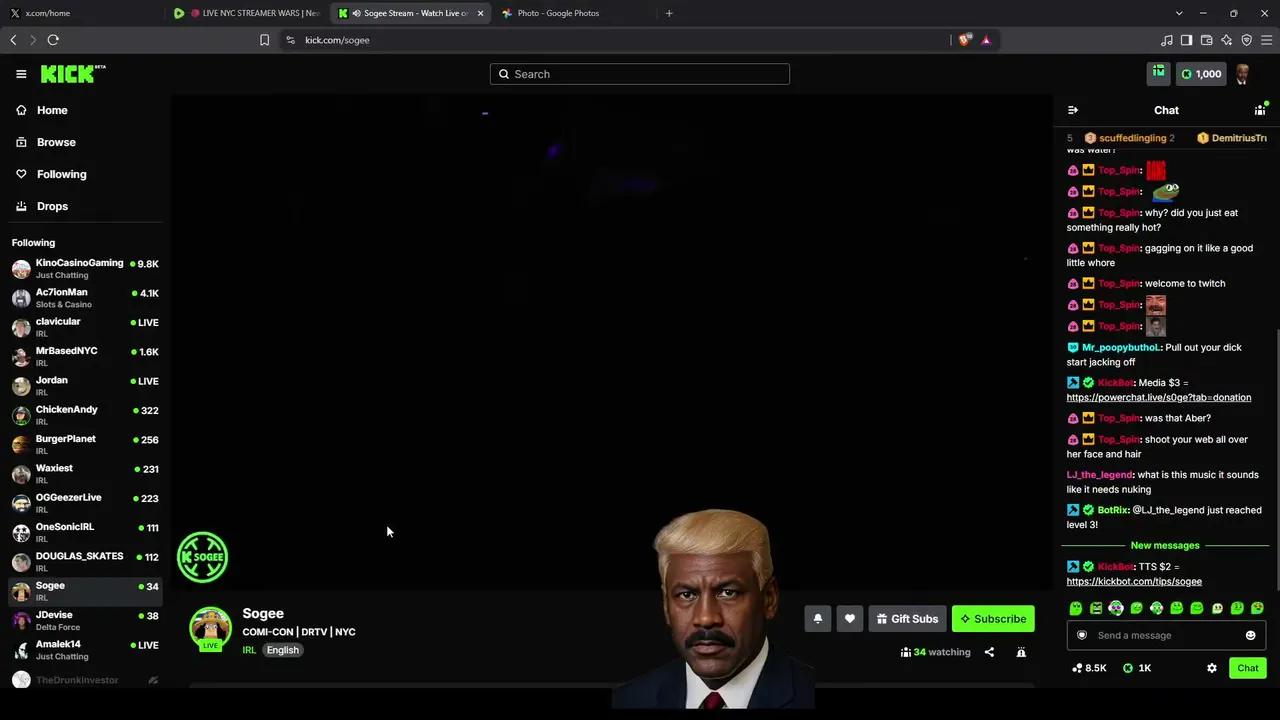Toggle the notification bell for Sogee
Screen dimensions: 1280x720
[x=817, y=619]
